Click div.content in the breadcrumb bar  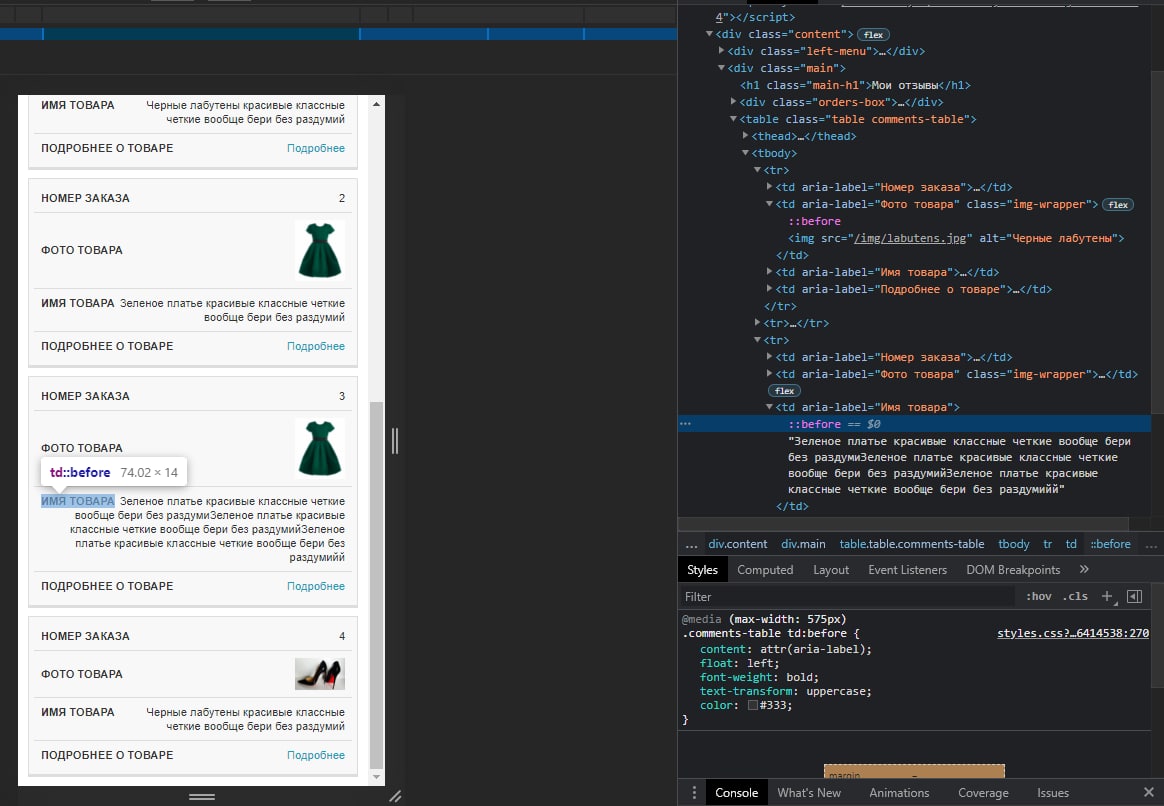[737, 544]
